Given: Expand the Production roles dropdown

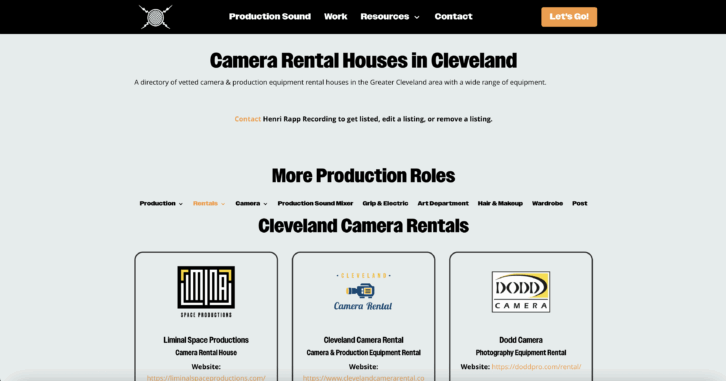Looking at the screenshot, I should coord(161,203).
